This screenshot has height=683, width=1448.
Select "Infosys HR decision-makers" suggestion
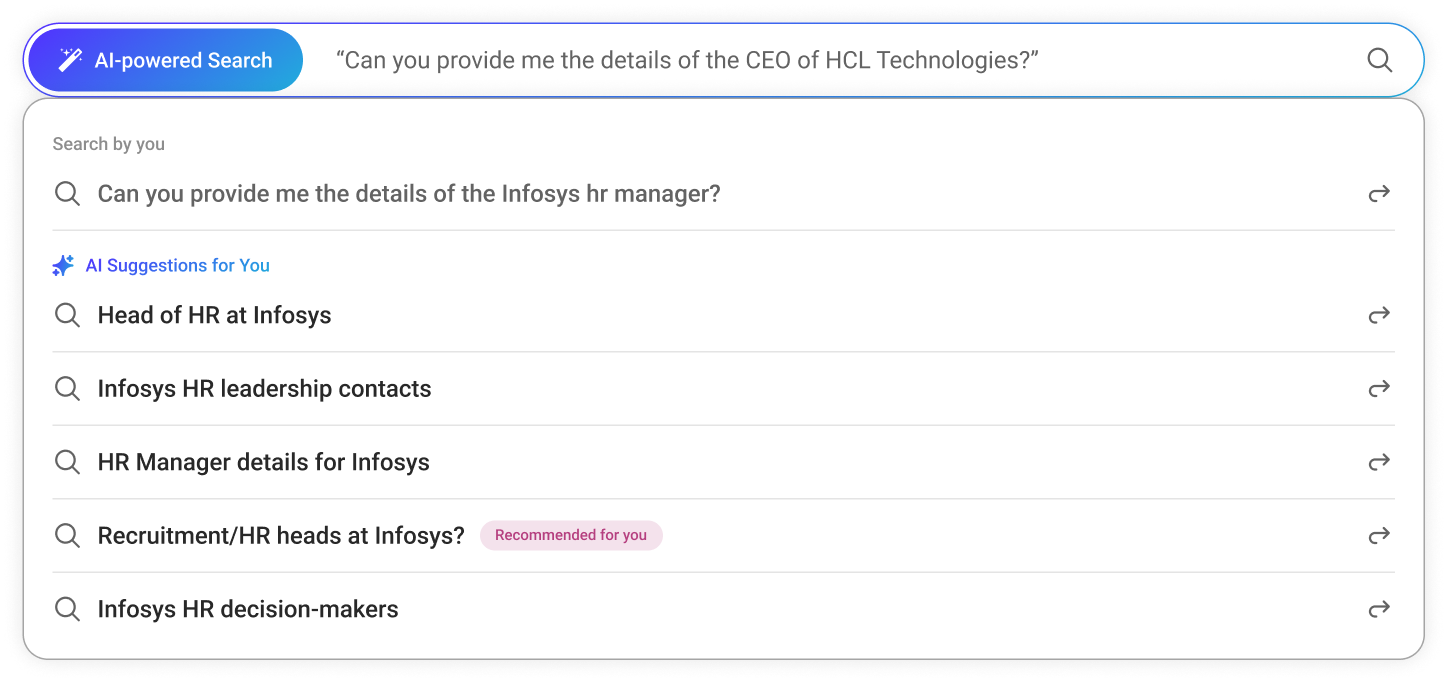(x=248, y=609)
